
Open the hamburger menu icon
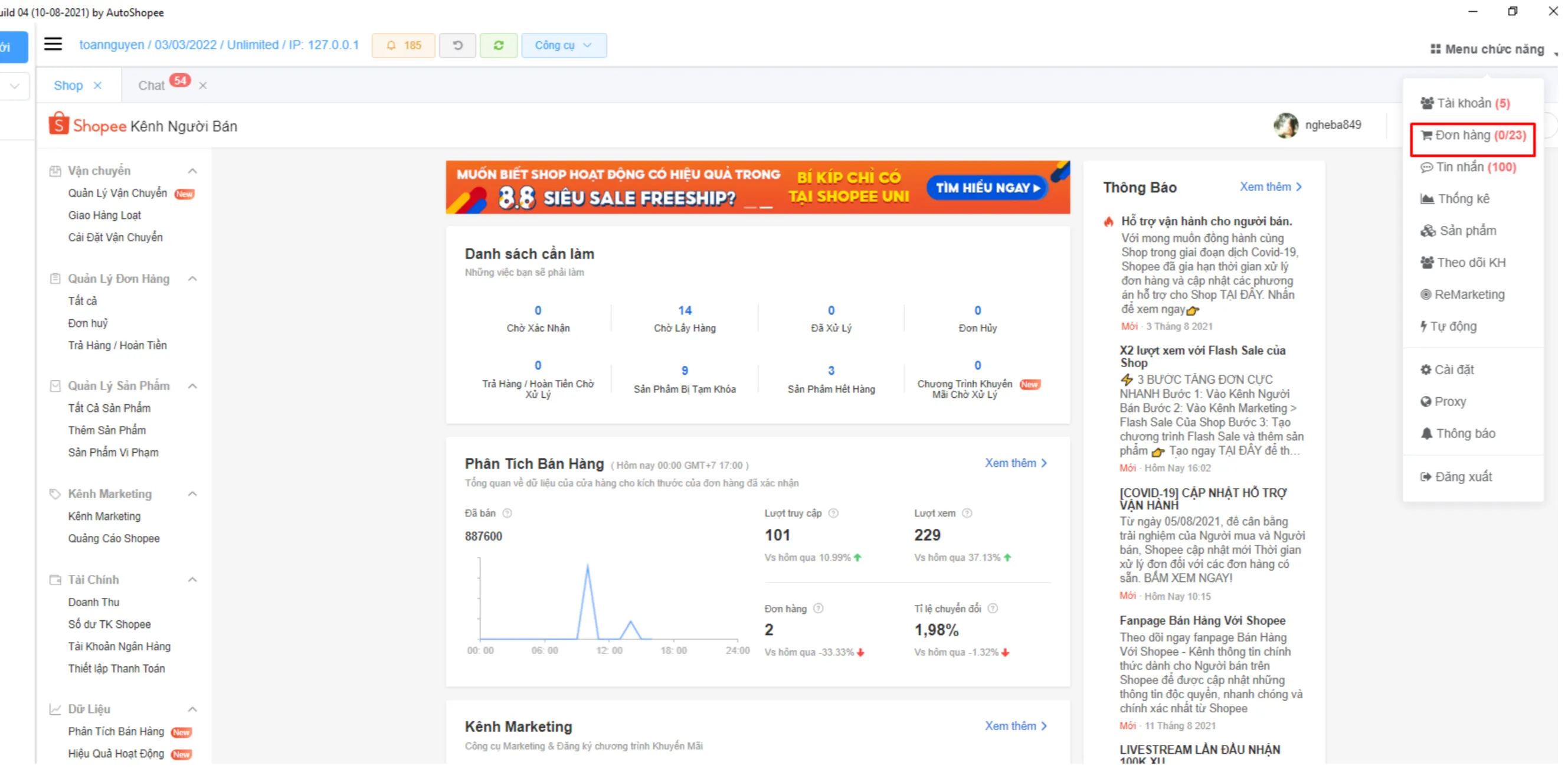pos(53,44)
